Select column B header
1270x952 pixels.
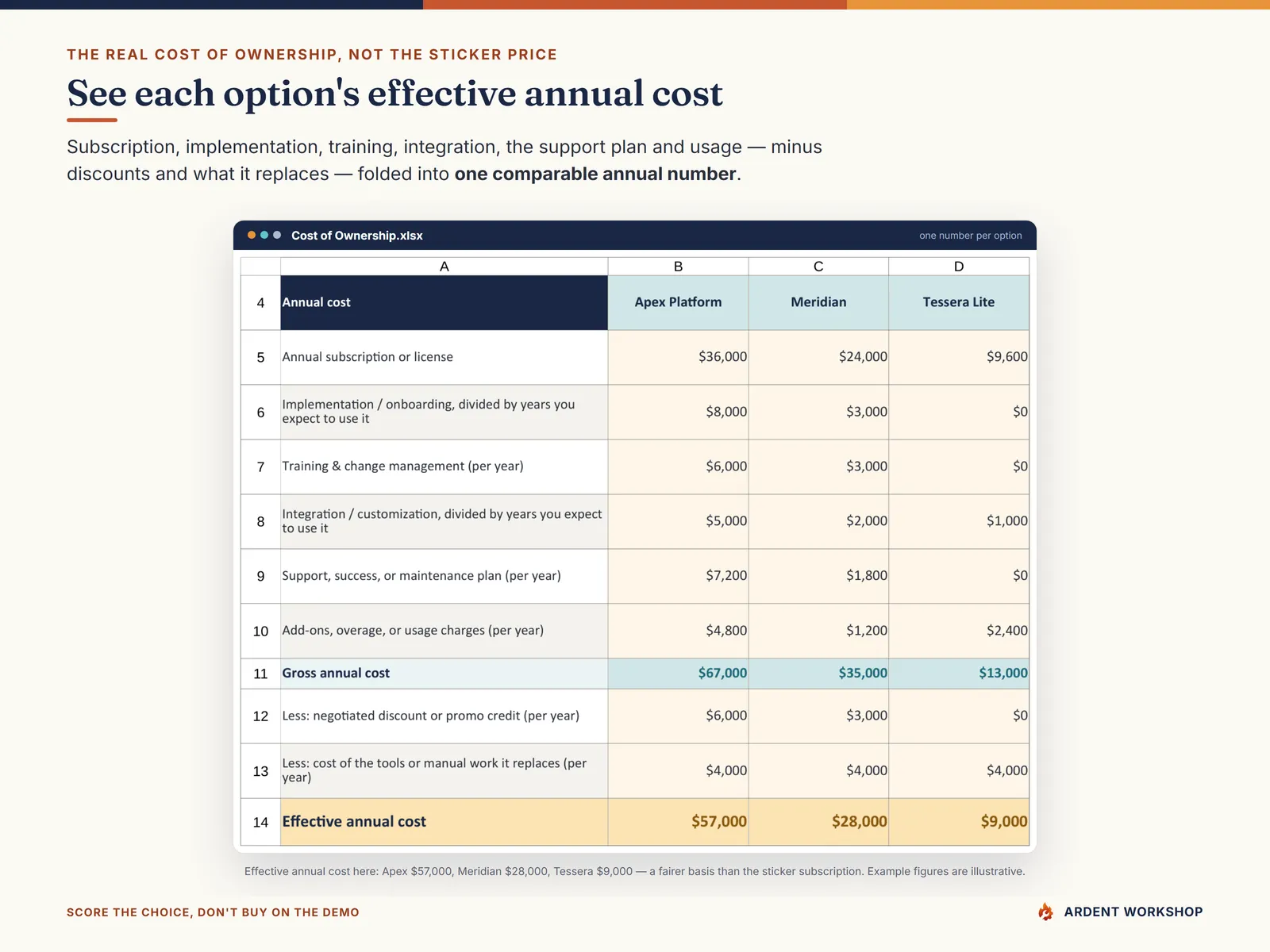pyautogui.click(x=678, y=267)
